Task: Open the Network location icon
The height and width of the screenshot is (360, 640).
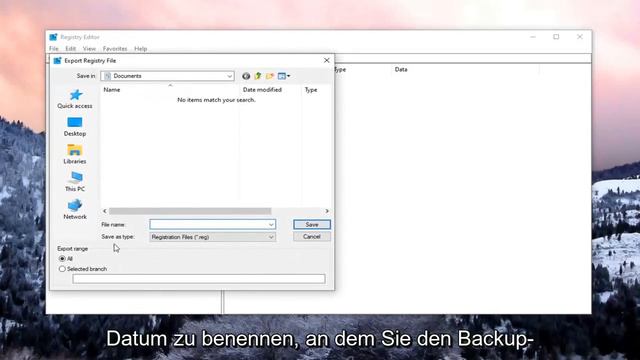Action: click(75, 205)
